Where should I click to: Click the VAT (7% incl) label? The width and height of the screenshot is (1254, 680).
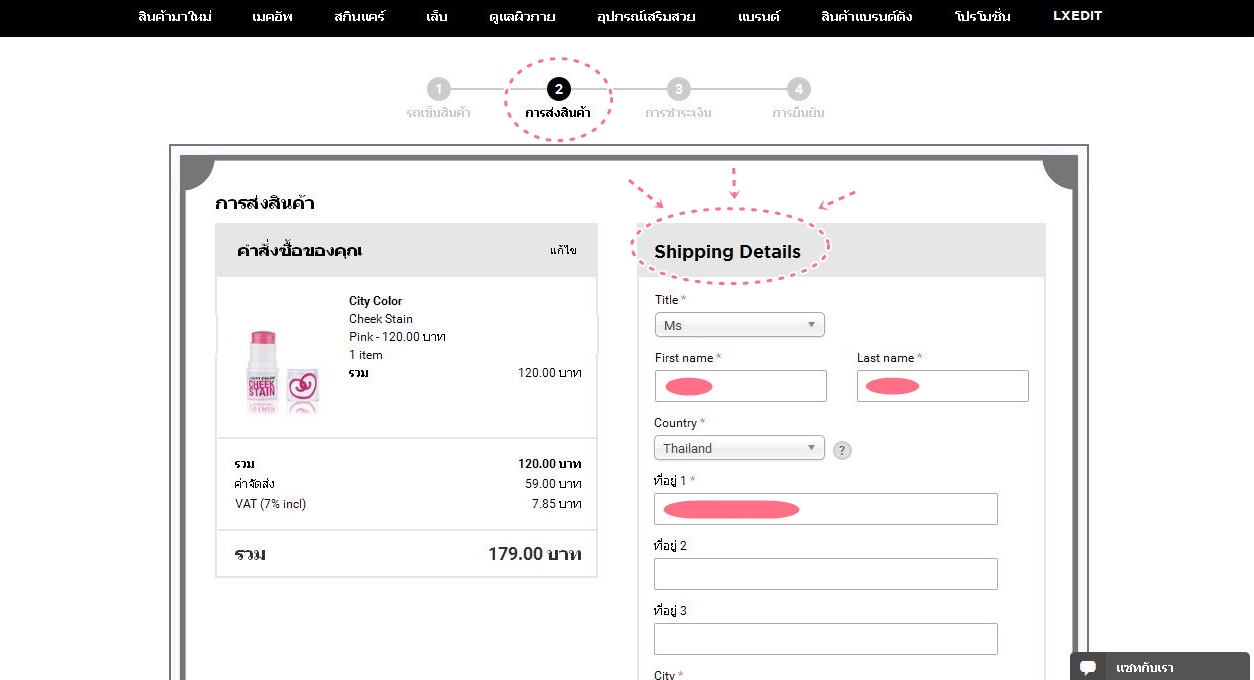click(271, 504)
